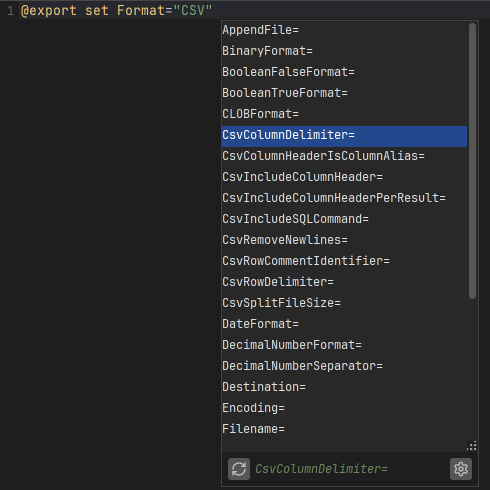Choose CLOBFormat= completion entry
The height and width of the screenshot is (490, 490).
(344, 114)
